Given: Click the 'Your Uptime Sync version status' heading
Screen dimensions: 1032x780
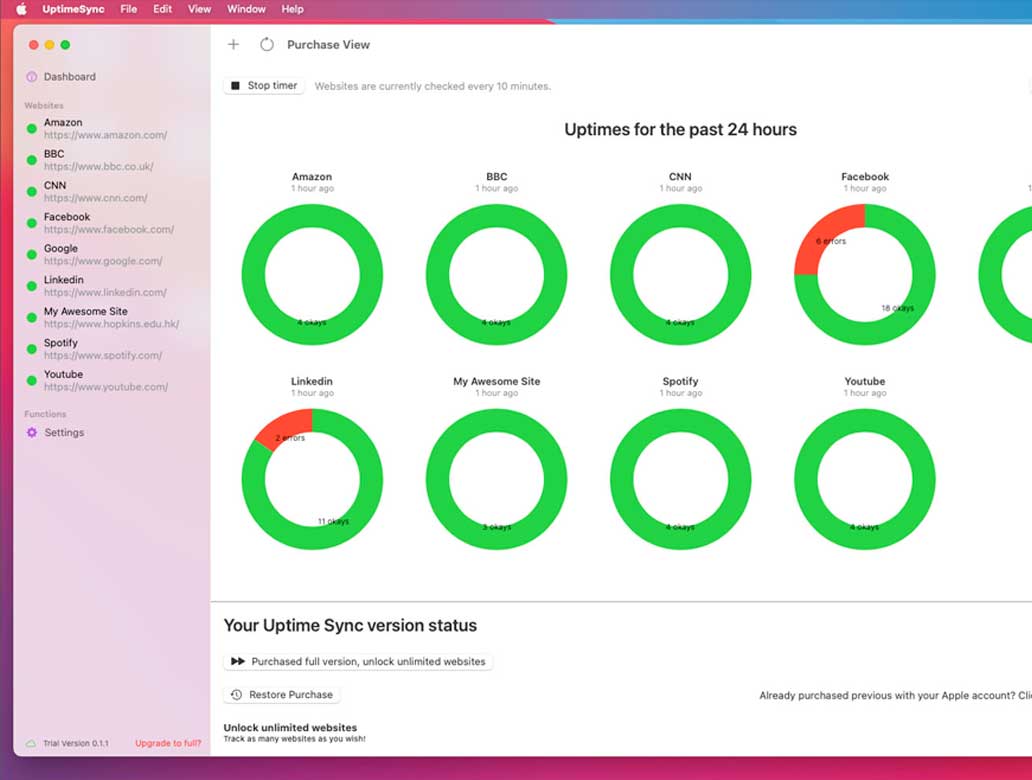Looking at the screenshot, I should click(x=350, y=625).
